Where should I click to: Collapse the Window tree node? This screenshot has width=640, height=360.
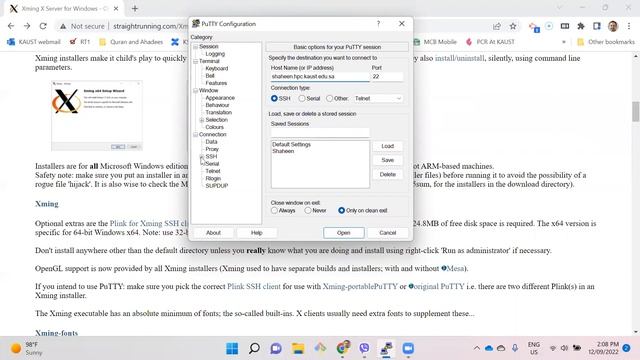point(196,91)
